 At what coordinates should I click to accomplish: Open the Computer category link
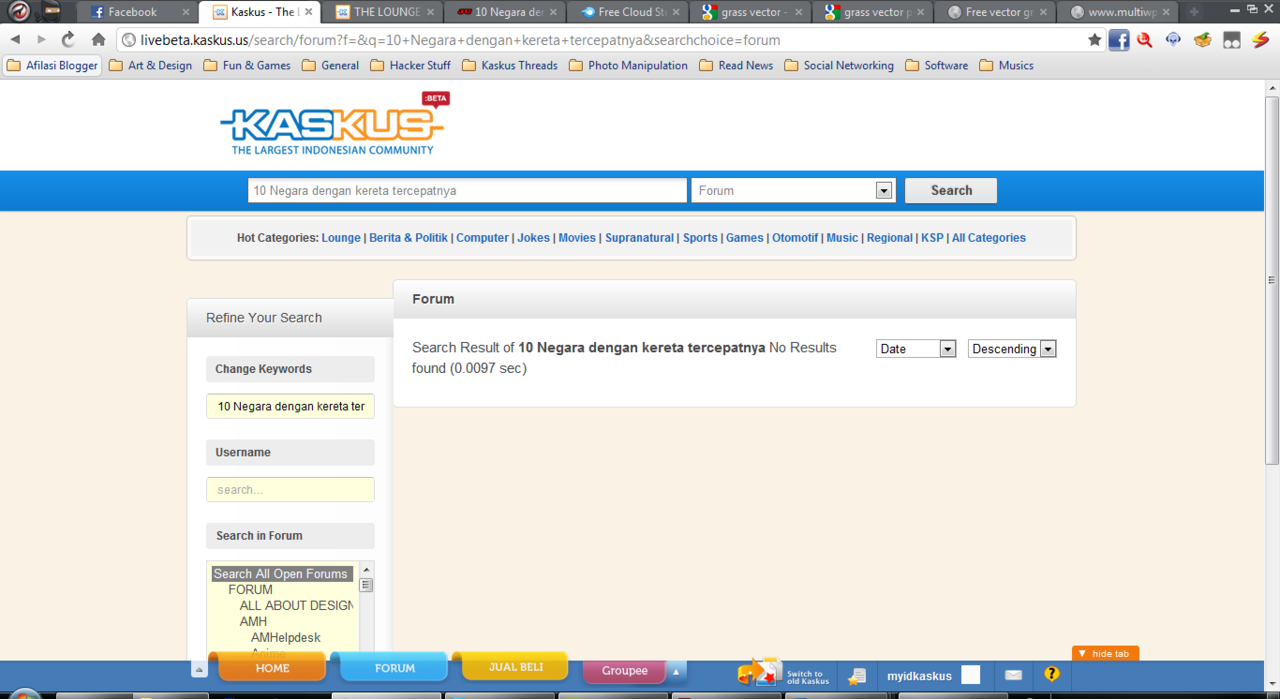[x=482, y=238]
